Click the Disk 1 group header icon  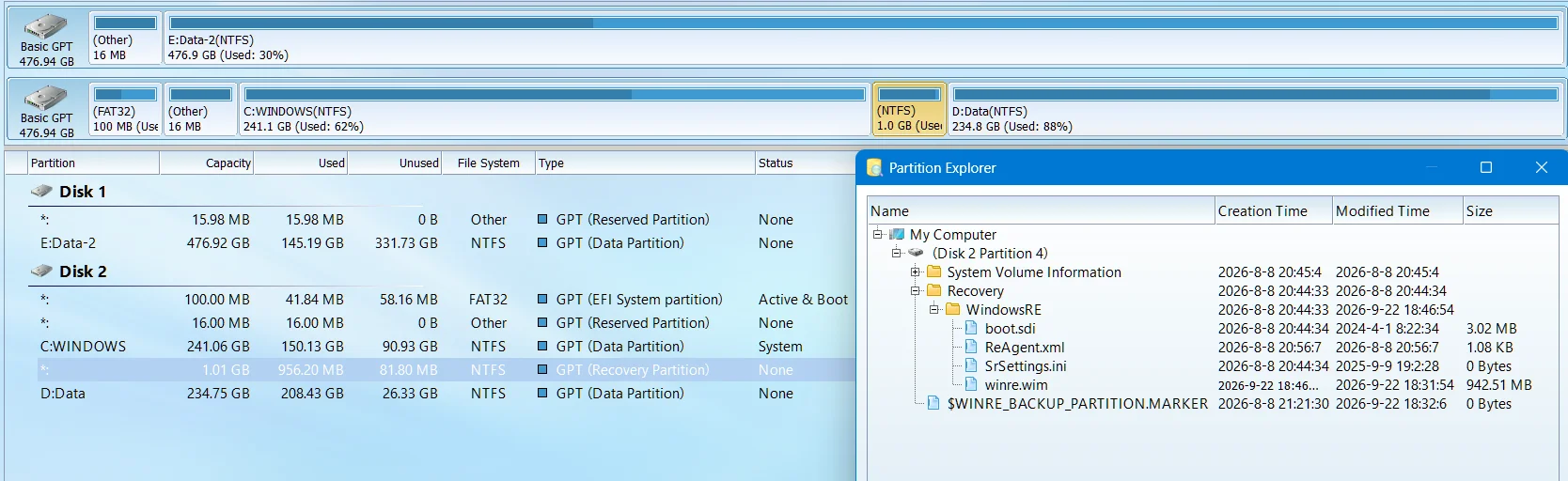[x=41, y=191]
